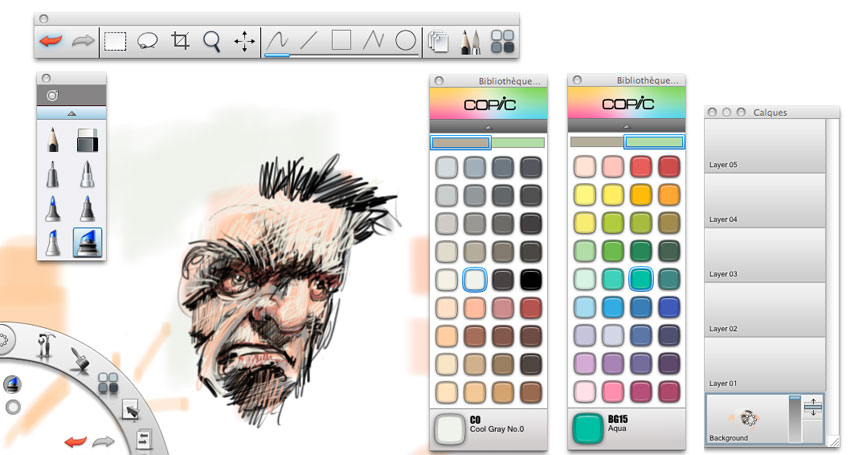The width and height of the screenshot is (850, 455).
Task: Select Layer 04 in the Calques panel
Action: (764, 201)
